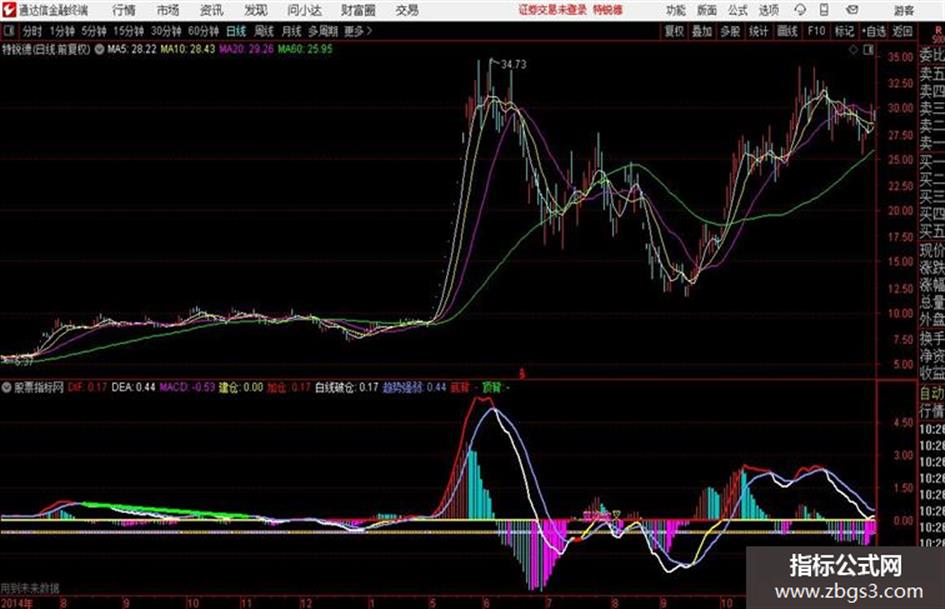945x609 pixels.
Task: Click the 建仓: 0.00 value
Action: [240, 387]
